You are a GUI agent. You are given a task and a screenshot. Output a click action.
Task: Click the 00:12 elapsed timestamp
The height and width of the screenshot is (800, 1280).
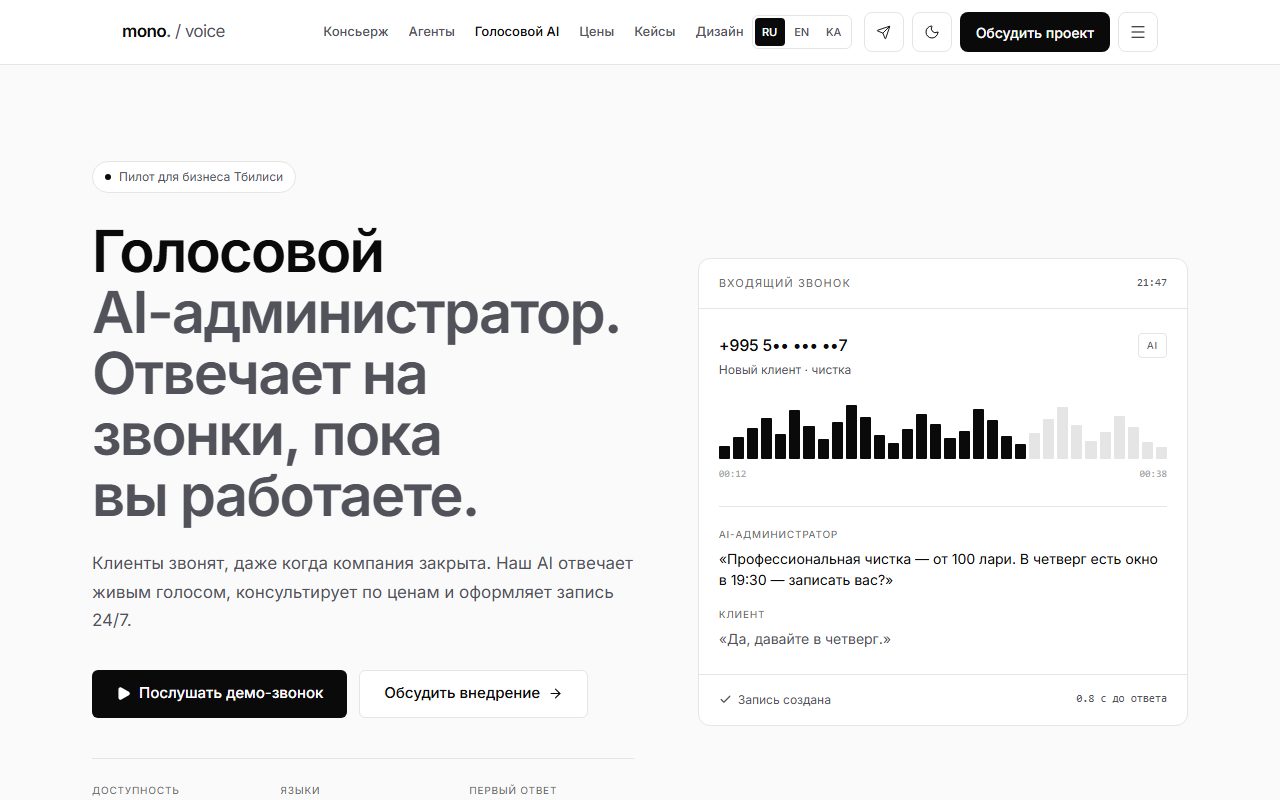pos(733,474)
